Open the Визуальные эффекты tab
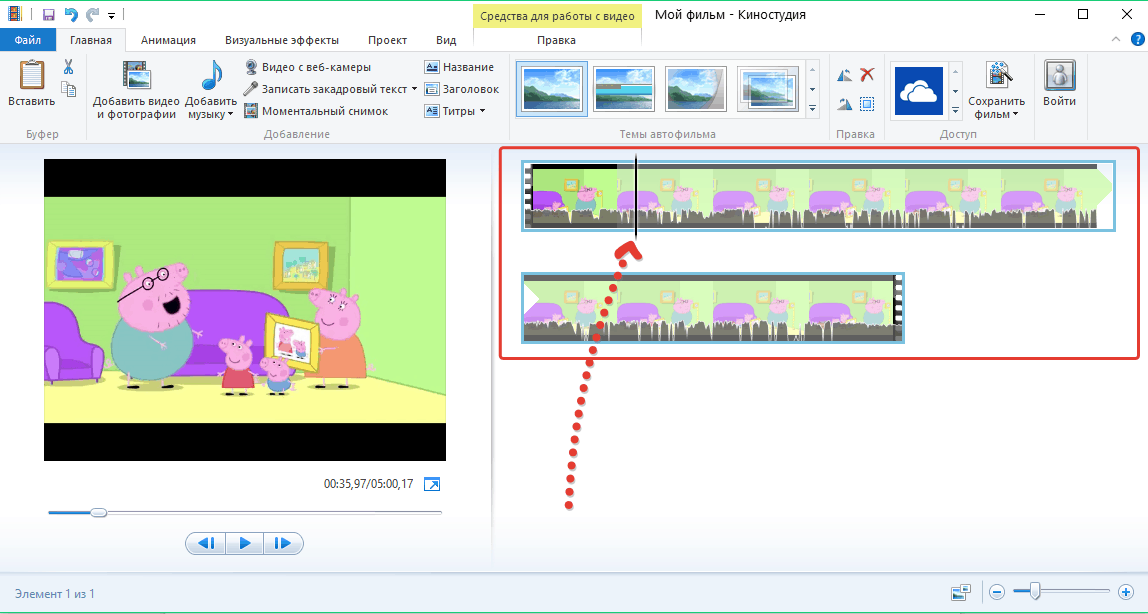 tap(282, 40)
